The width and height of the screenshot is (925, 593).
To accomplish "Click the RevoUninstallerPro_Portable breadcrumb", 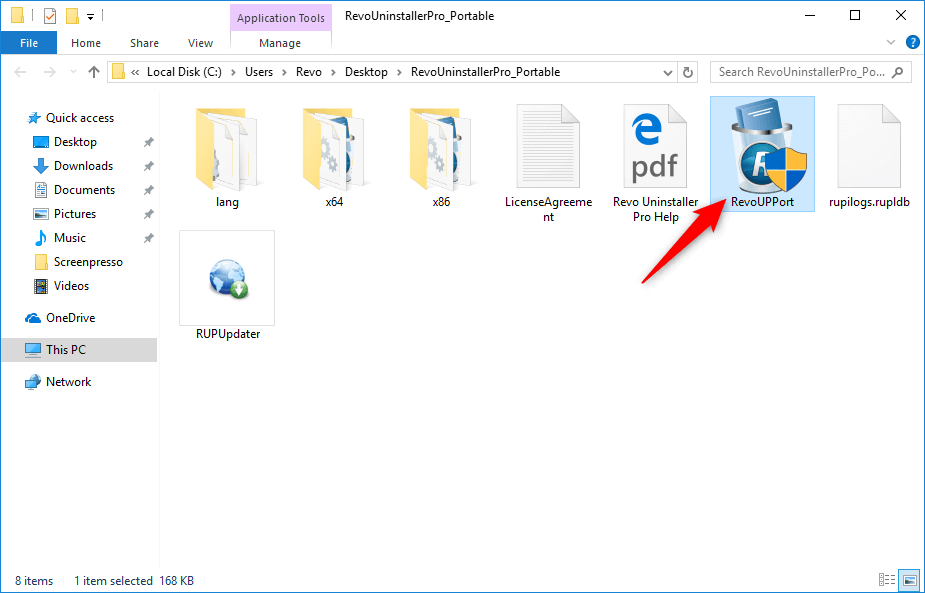I will pyautogui.click(x=486, y=72).
